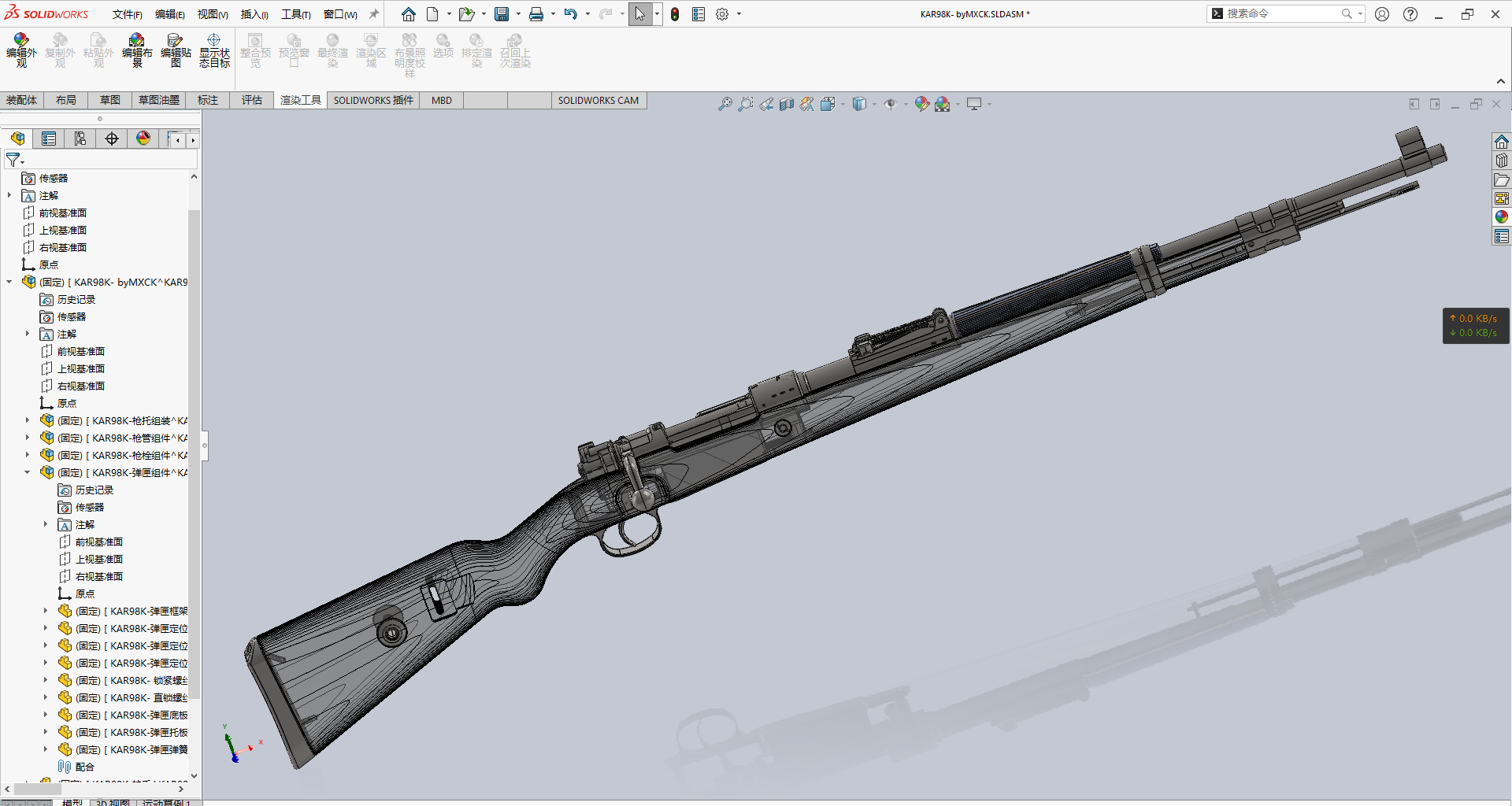
Task: Click Apply Scene icon in view toolbar
Action: [942, 104]
